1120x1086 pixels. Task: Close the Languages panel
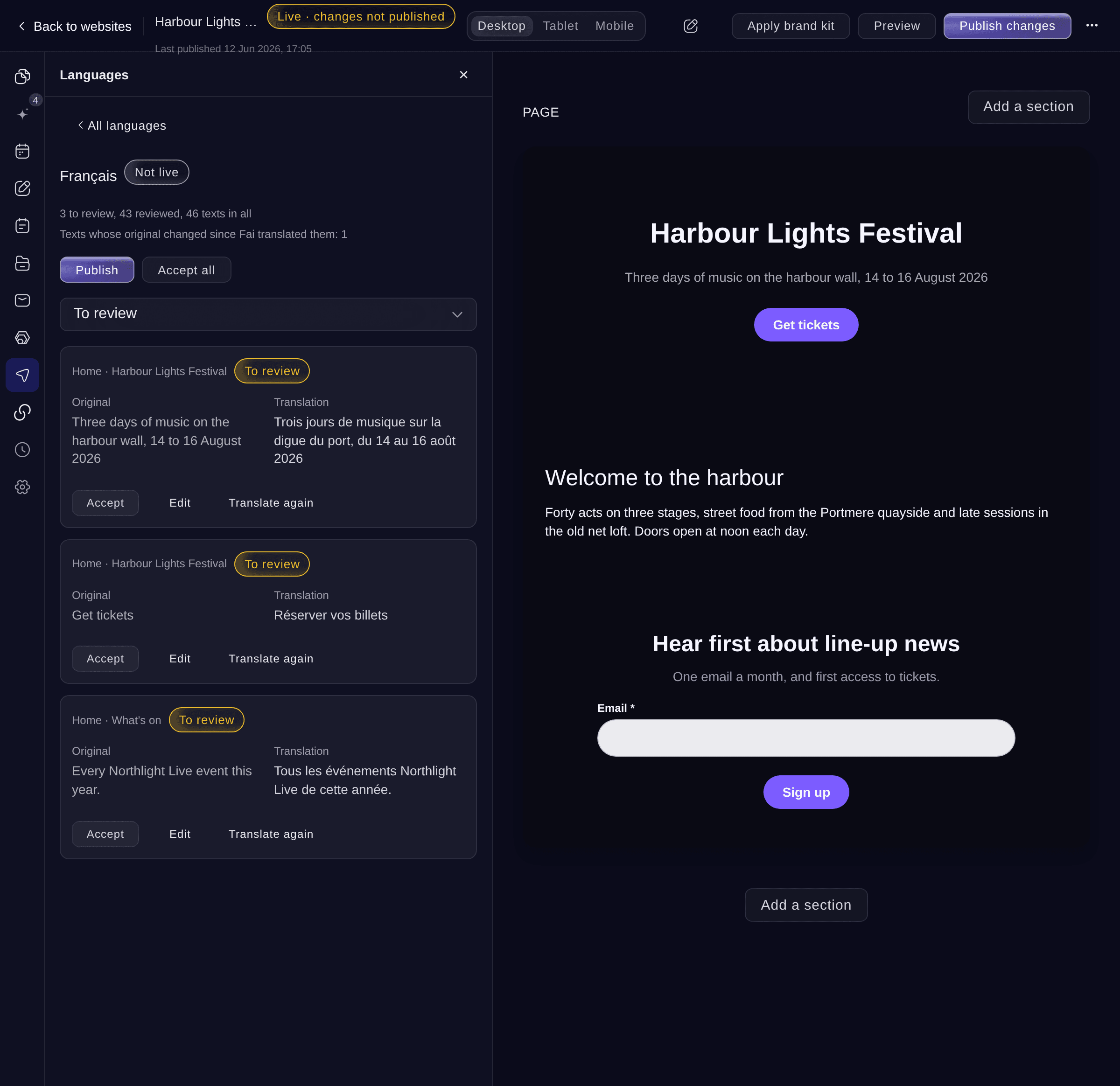coord(463,75)
